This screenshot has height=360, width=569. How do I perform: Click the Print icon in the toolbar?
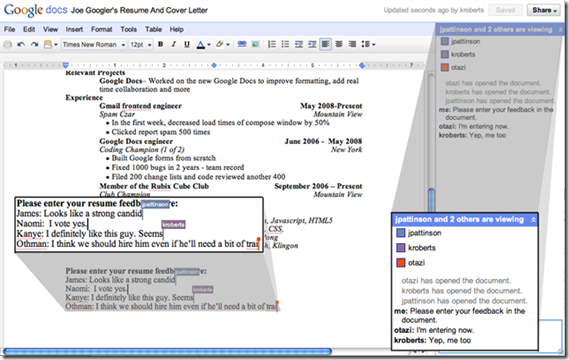[8, 44]
